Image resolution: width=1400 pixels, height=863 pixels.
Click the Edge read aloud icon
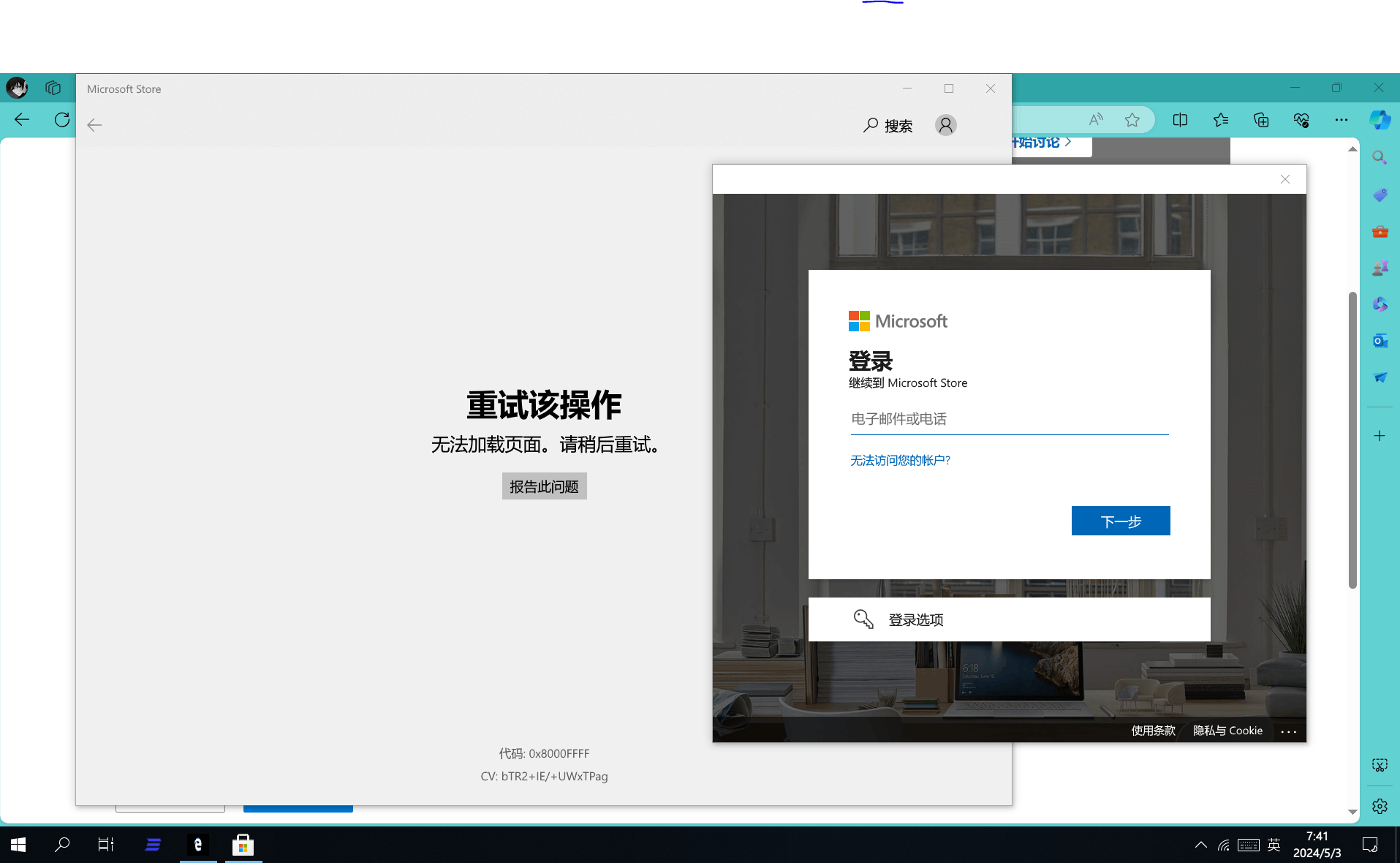[x=1095, y=120]
